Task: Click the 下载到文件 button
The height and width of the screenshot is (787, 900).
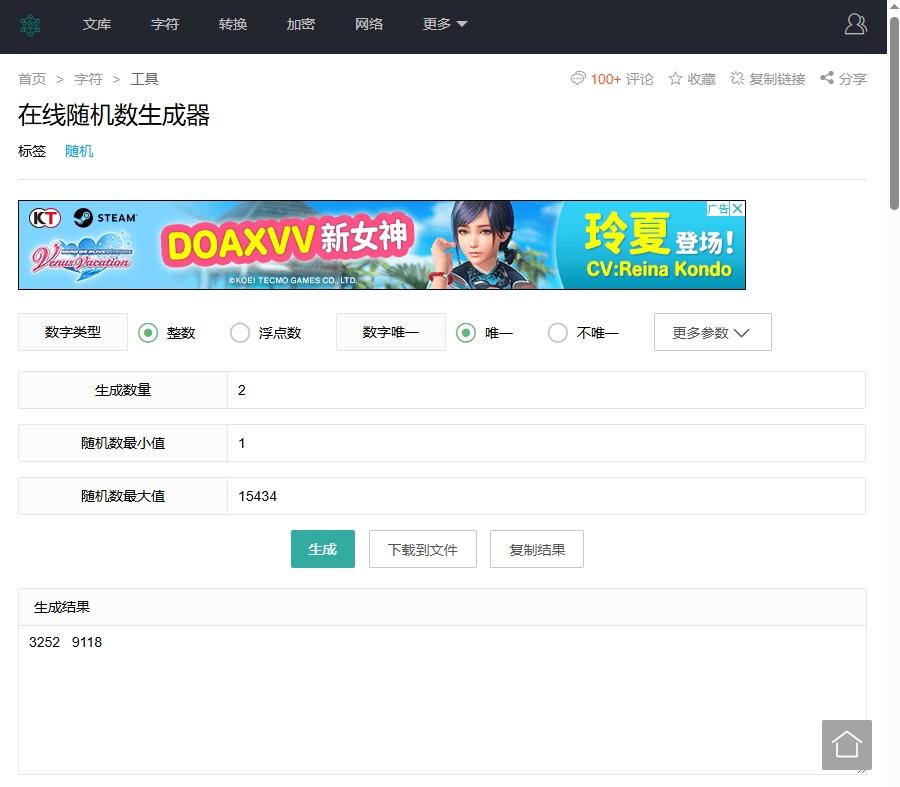Action: click(x=422, y=550)
